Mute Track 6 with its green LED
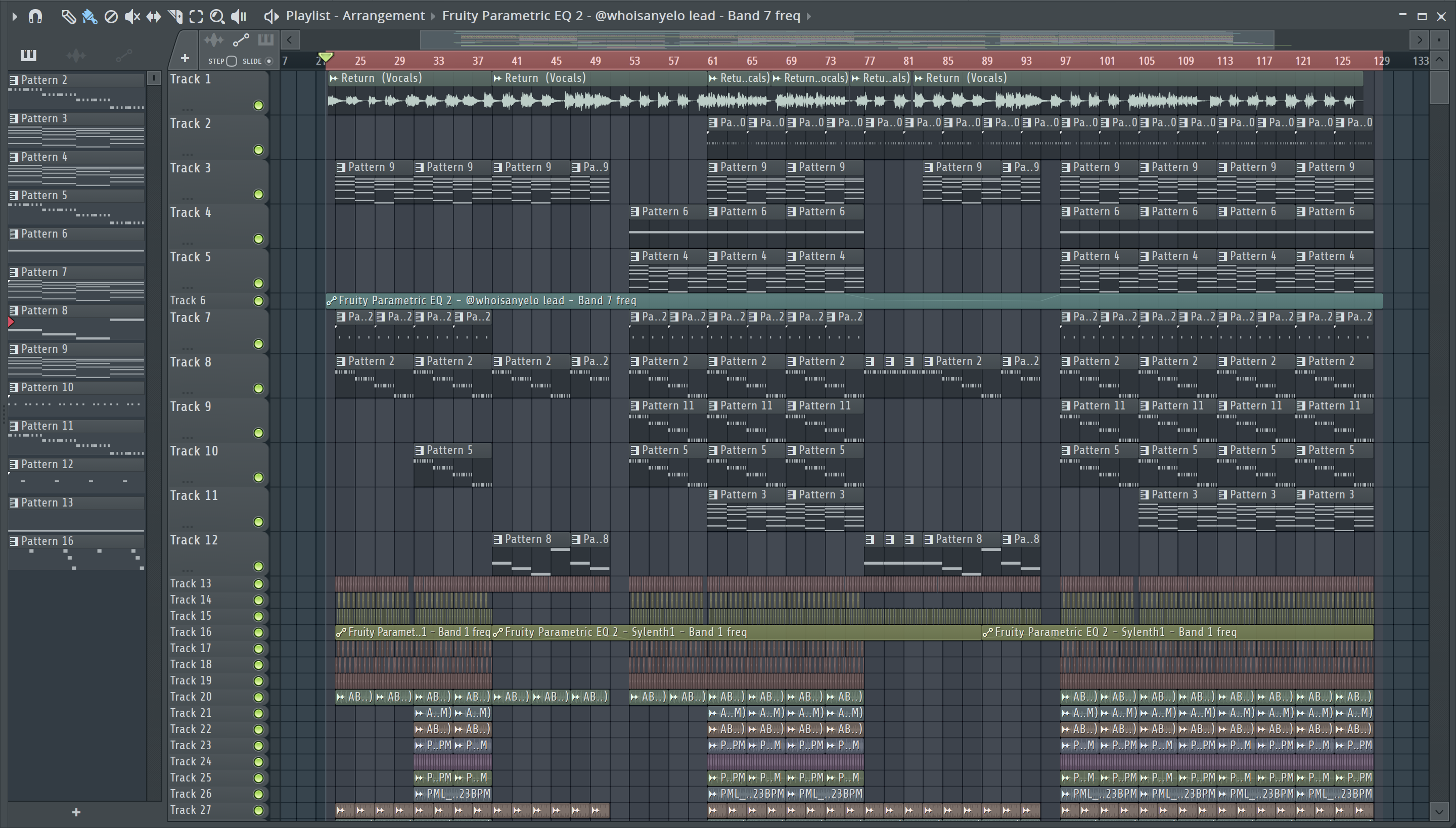 258,301
